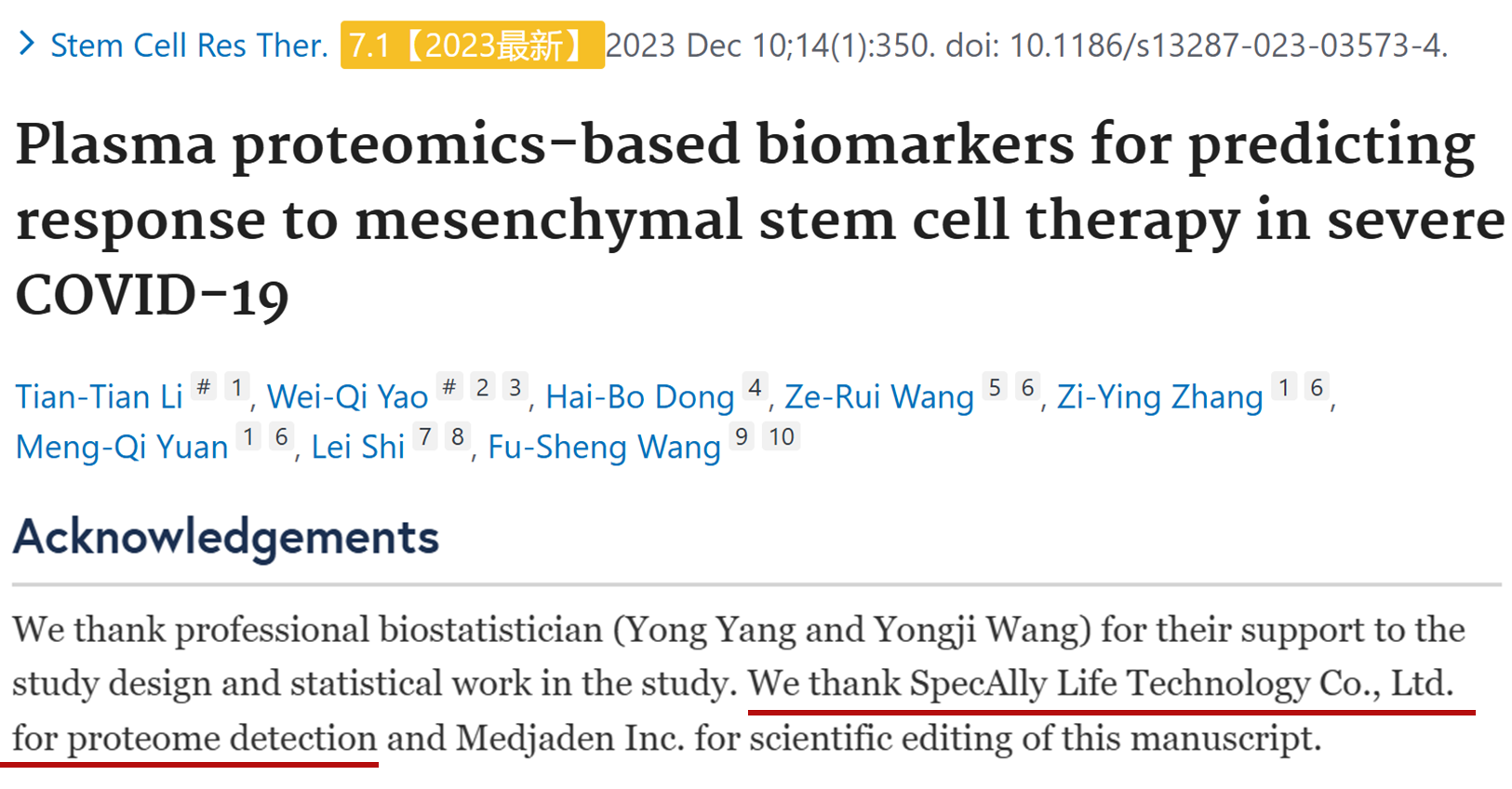Click affiliation 5 after Ze-Rui Wang

tap(995, 386)
